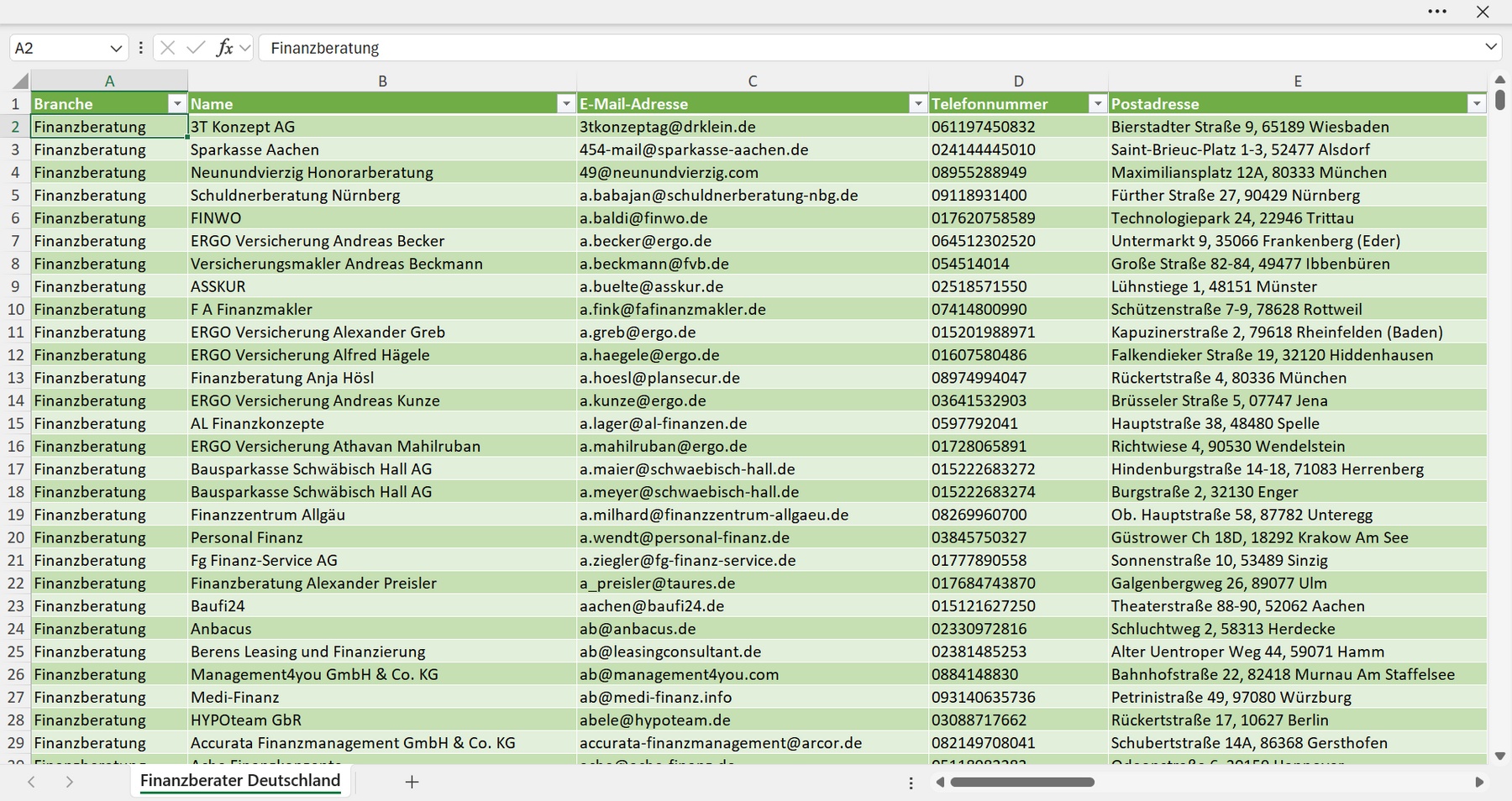
Task: Open formula bar drag handle dots
Action: (140, 48)
